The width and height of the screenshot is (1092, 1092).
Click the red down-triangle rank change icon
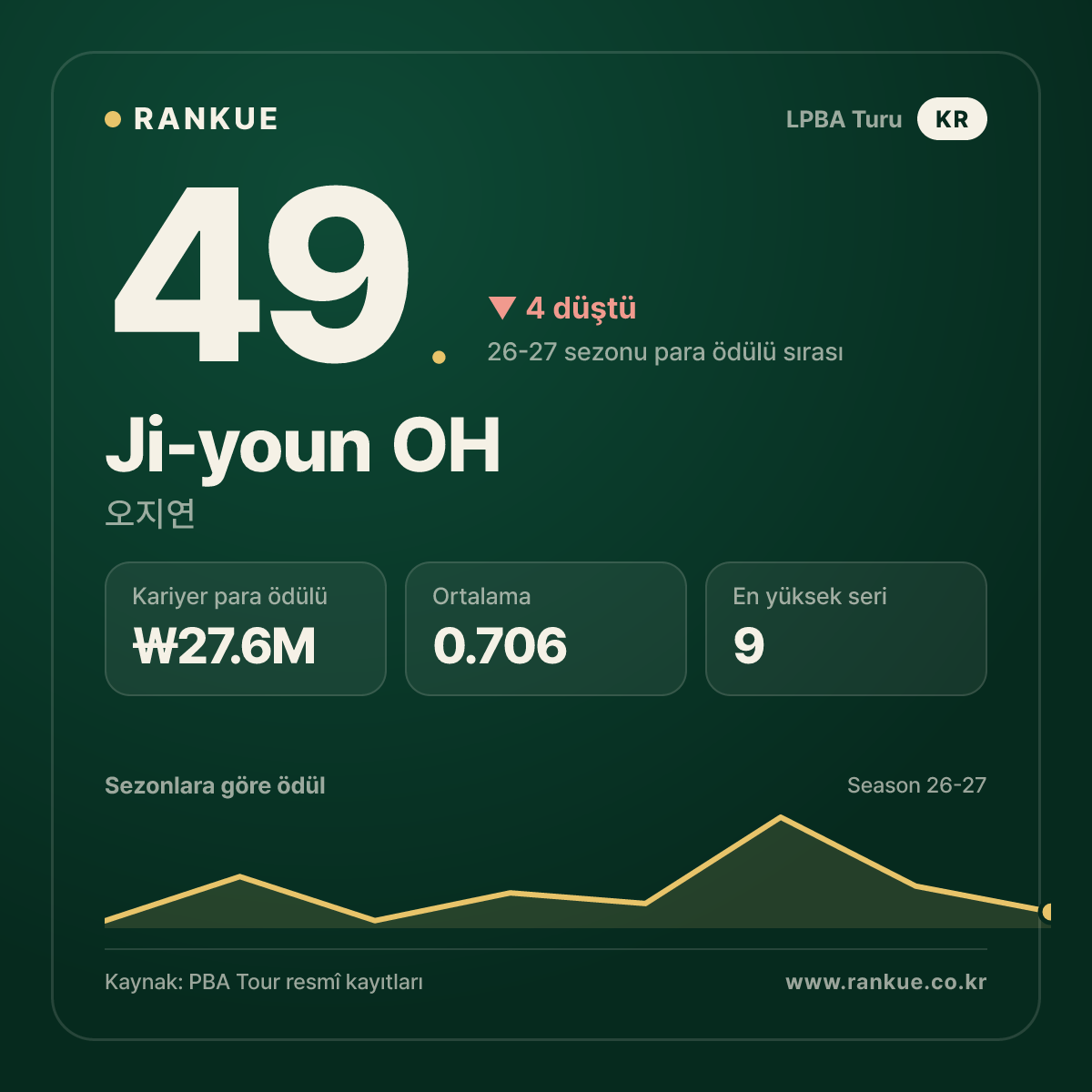click(x=502, y=308)
